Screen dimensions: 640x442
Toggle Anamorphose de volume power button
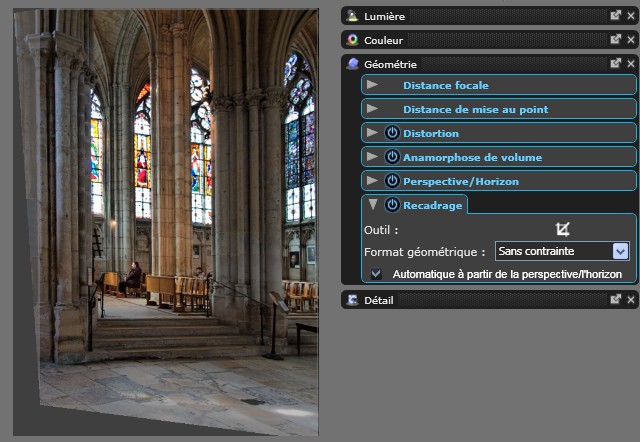pos(392,157)
